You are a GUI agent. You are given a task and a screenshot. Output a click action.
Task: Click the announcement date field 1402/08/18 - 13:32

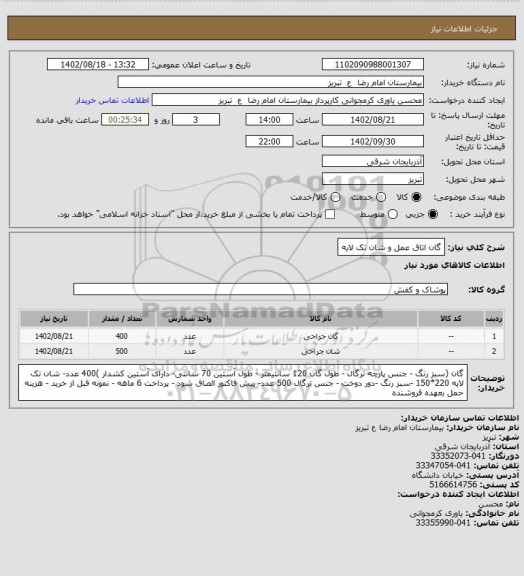98,64
